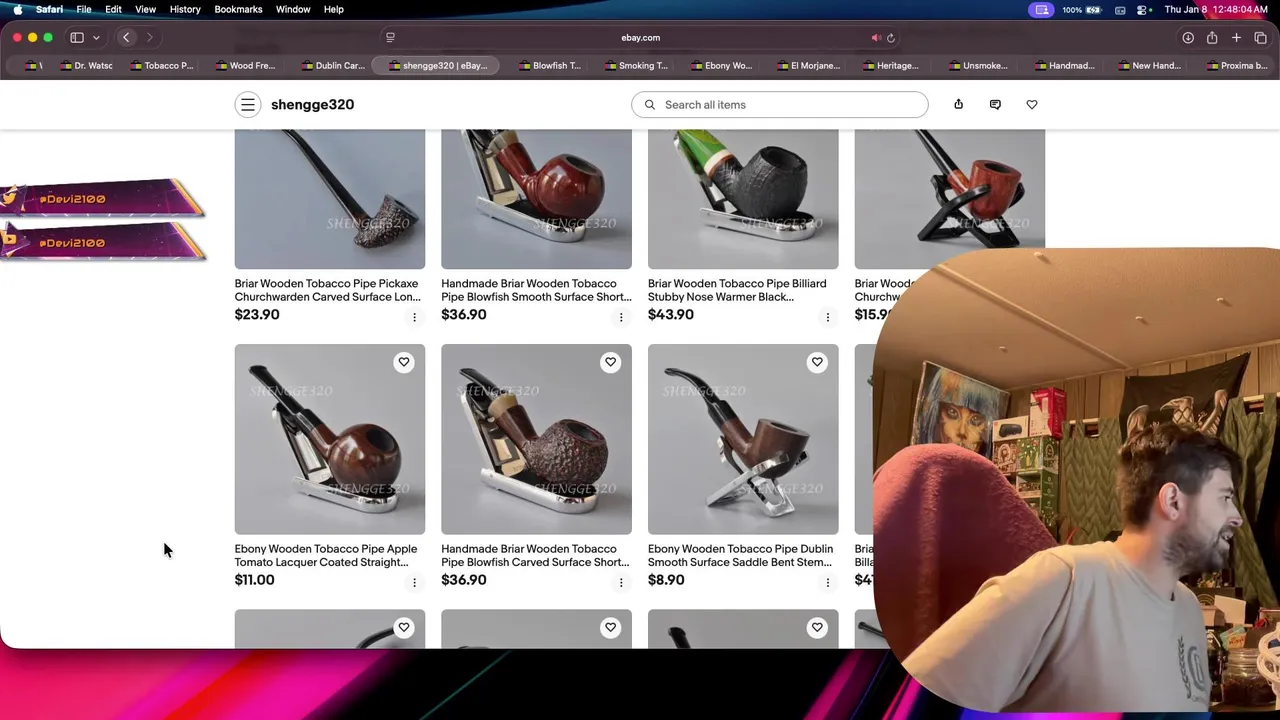Screen dimensions: 1280x720
Task: Open Ebony Apple Tomato Lacquer Coated title
Action: pyautogui.click(x=326, y=555)
